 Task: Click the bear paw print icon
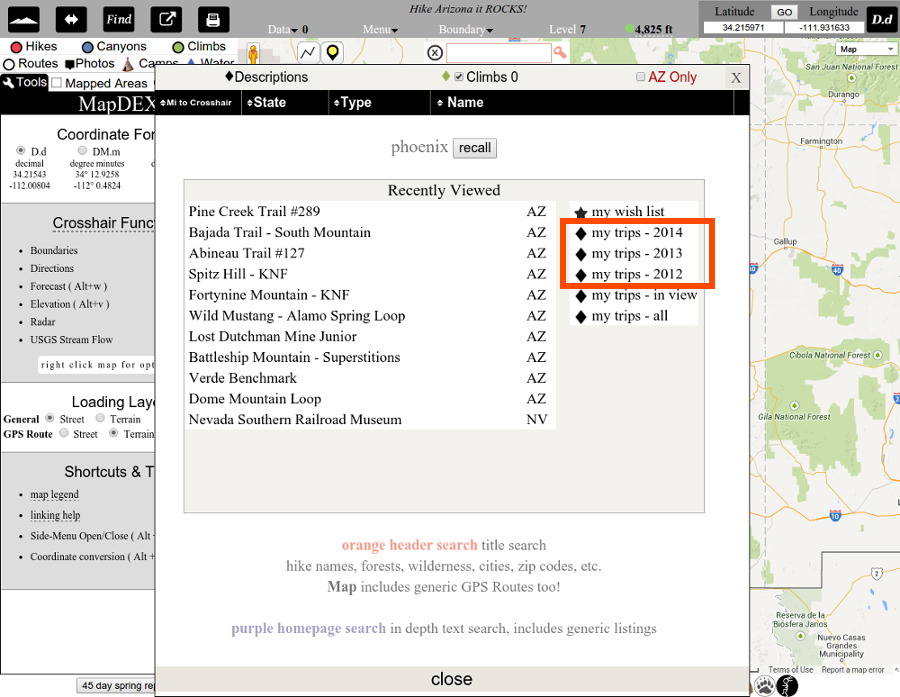pyautogui.click(x=764, y=686)
